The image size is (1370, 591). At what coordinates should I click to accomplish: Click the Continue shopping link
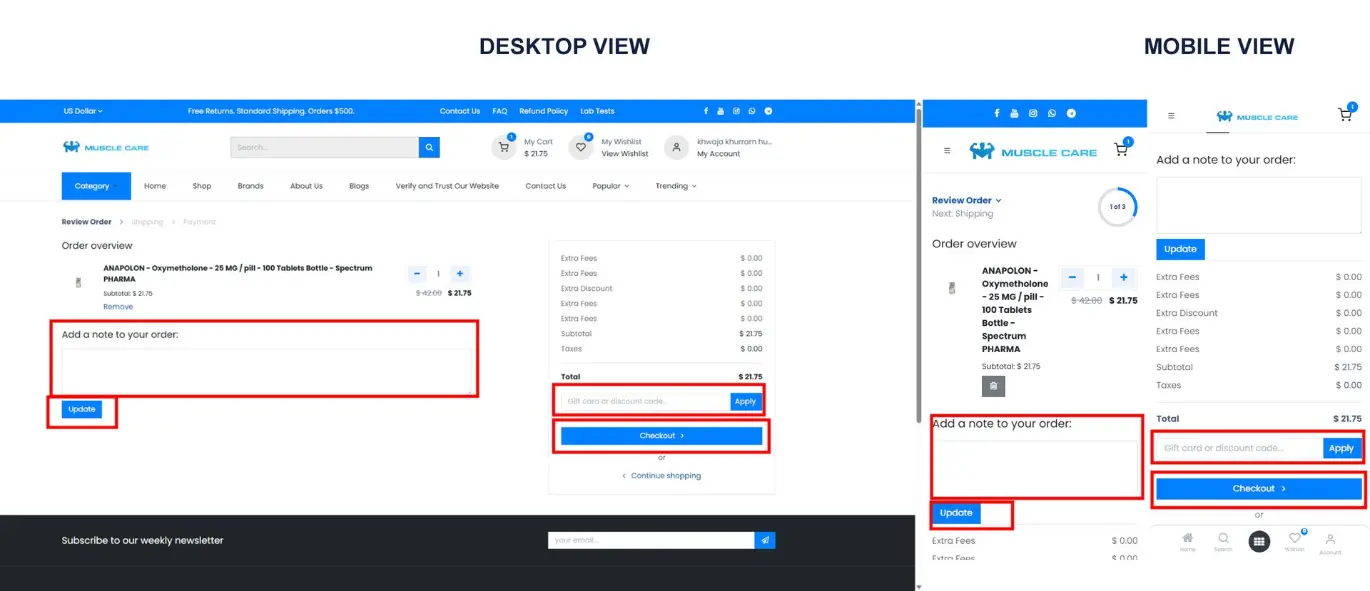665,476
